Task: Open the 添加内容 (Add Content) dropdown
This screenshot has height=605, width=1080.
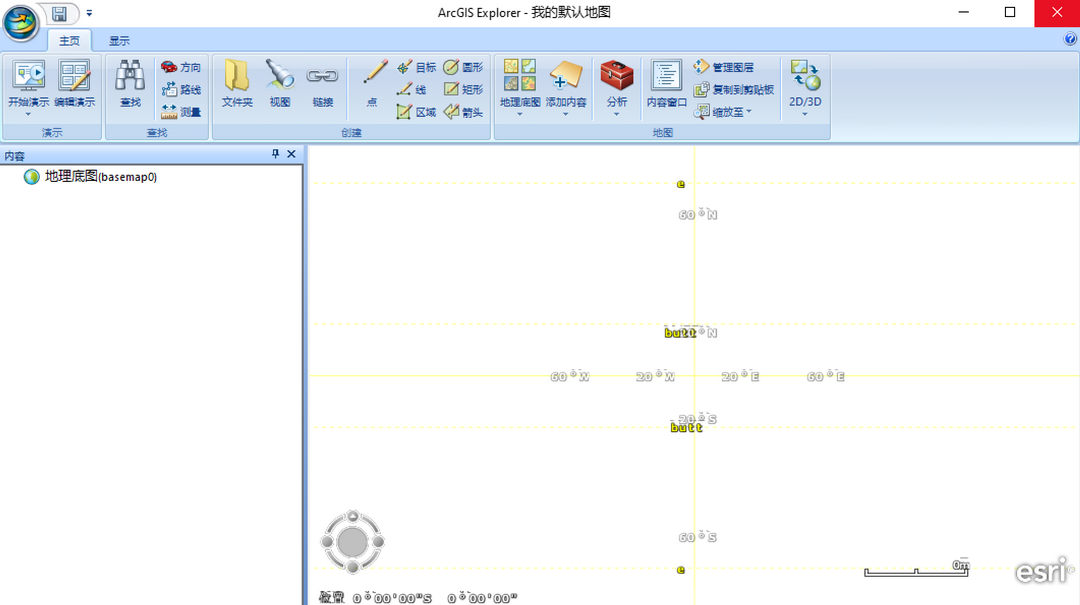Action: point(566,113)
